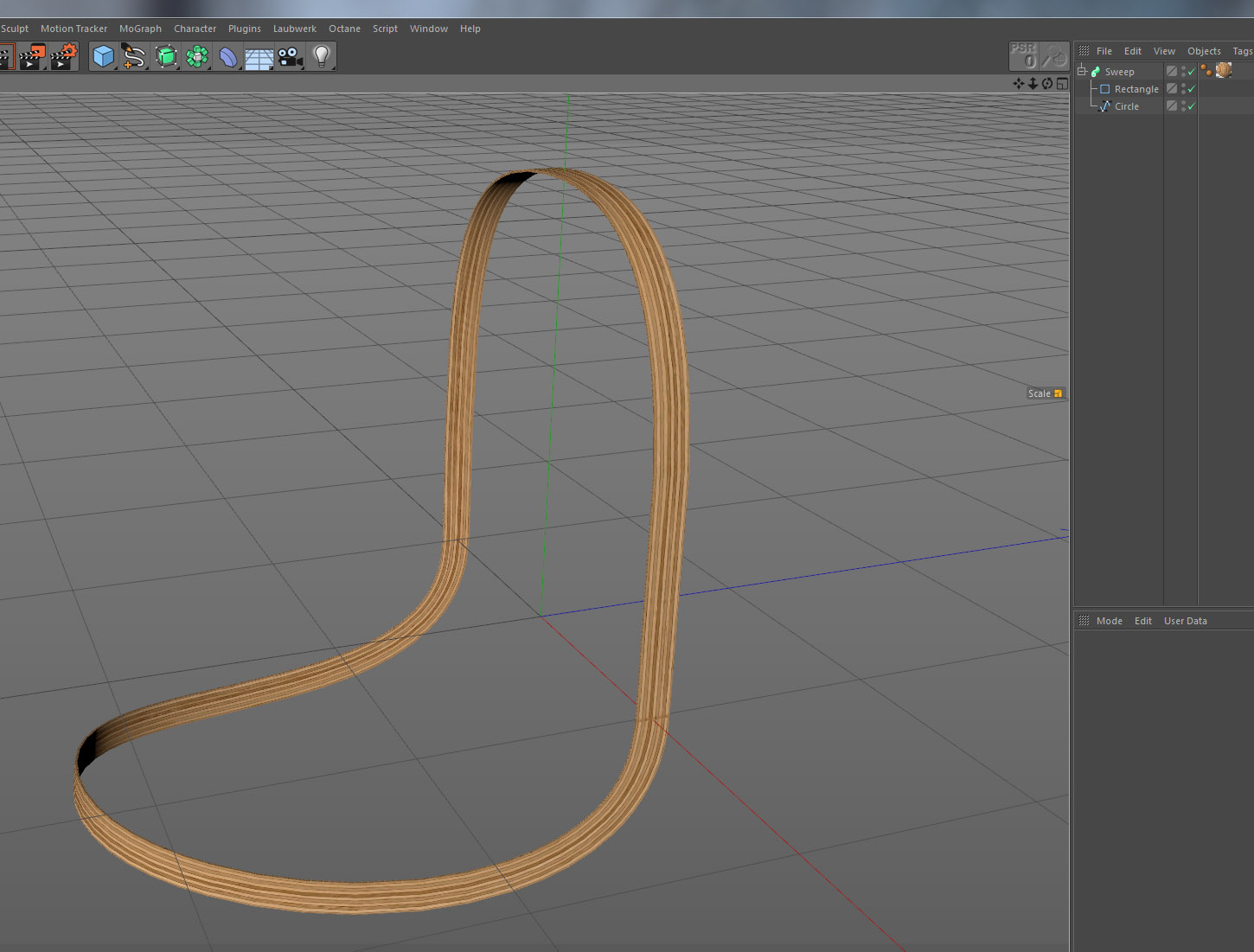Add a Light object
The width and height of the screenshot is (1254, 952).
322,57
